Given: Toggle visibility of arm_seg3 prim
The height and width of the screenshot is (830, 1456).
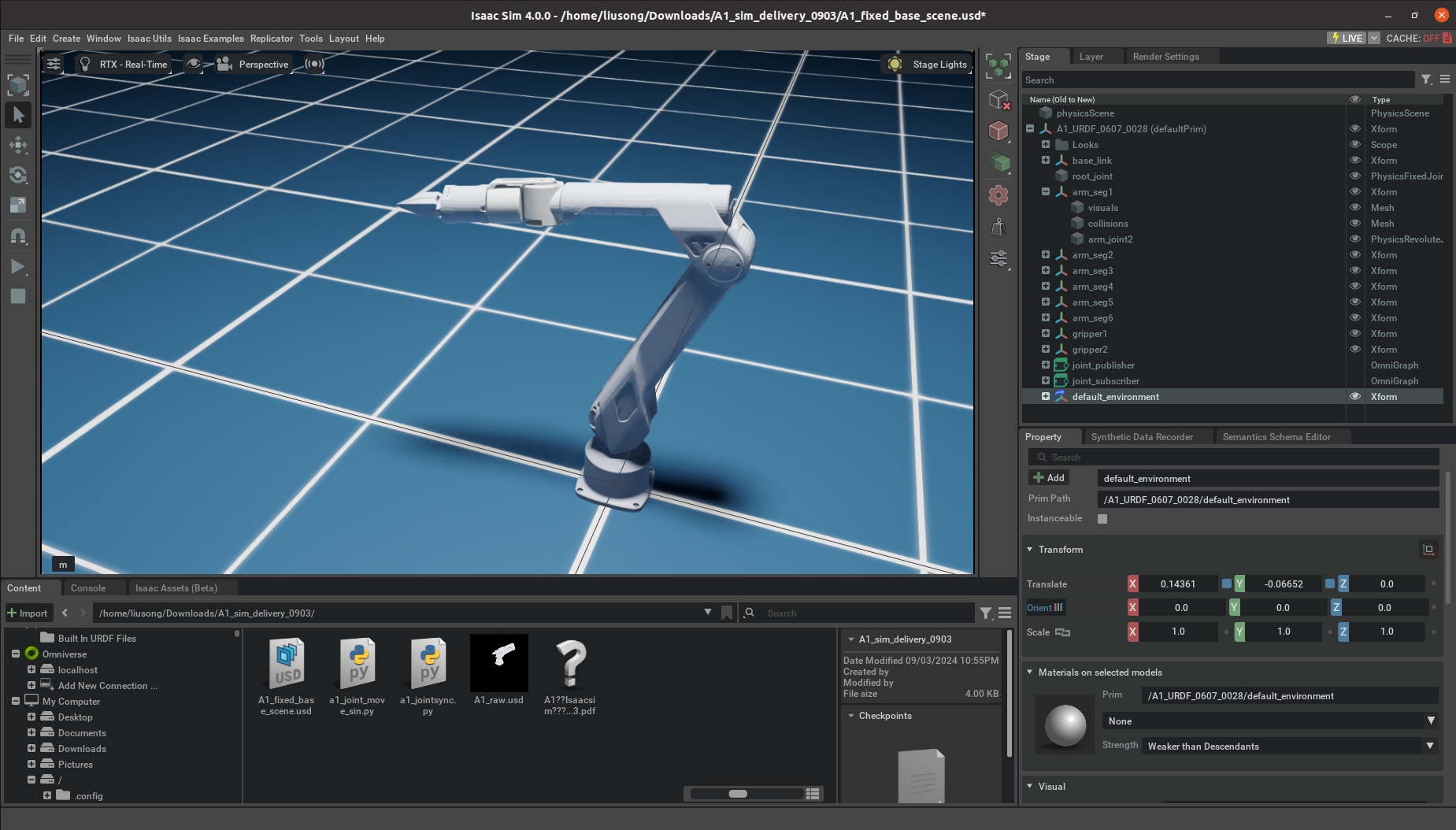Looking at the screenshot, I should (x=1355, y=271).
